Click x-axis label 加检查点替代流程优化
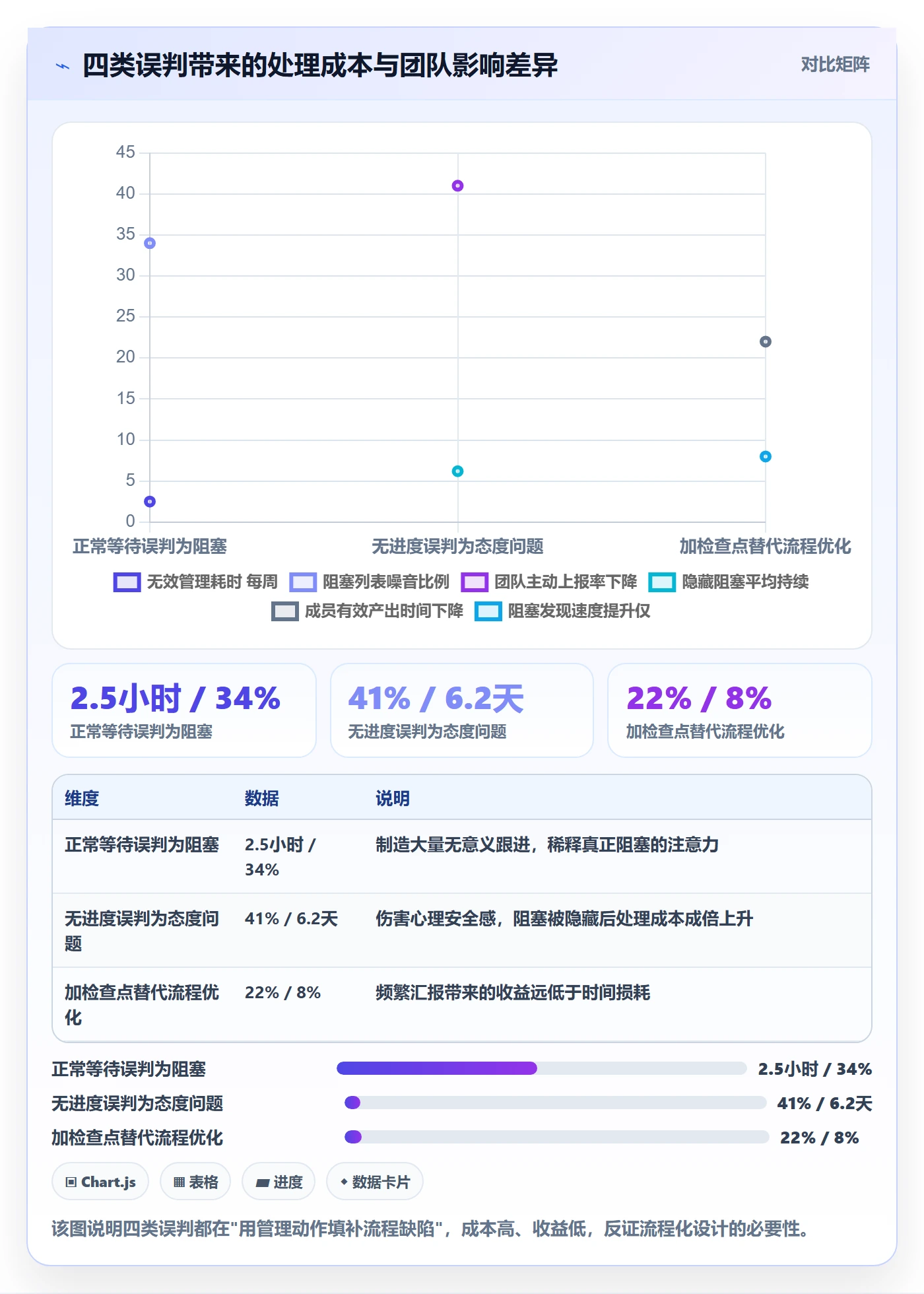The height and width of the screenshot is (1294, 924). point(766,546)
